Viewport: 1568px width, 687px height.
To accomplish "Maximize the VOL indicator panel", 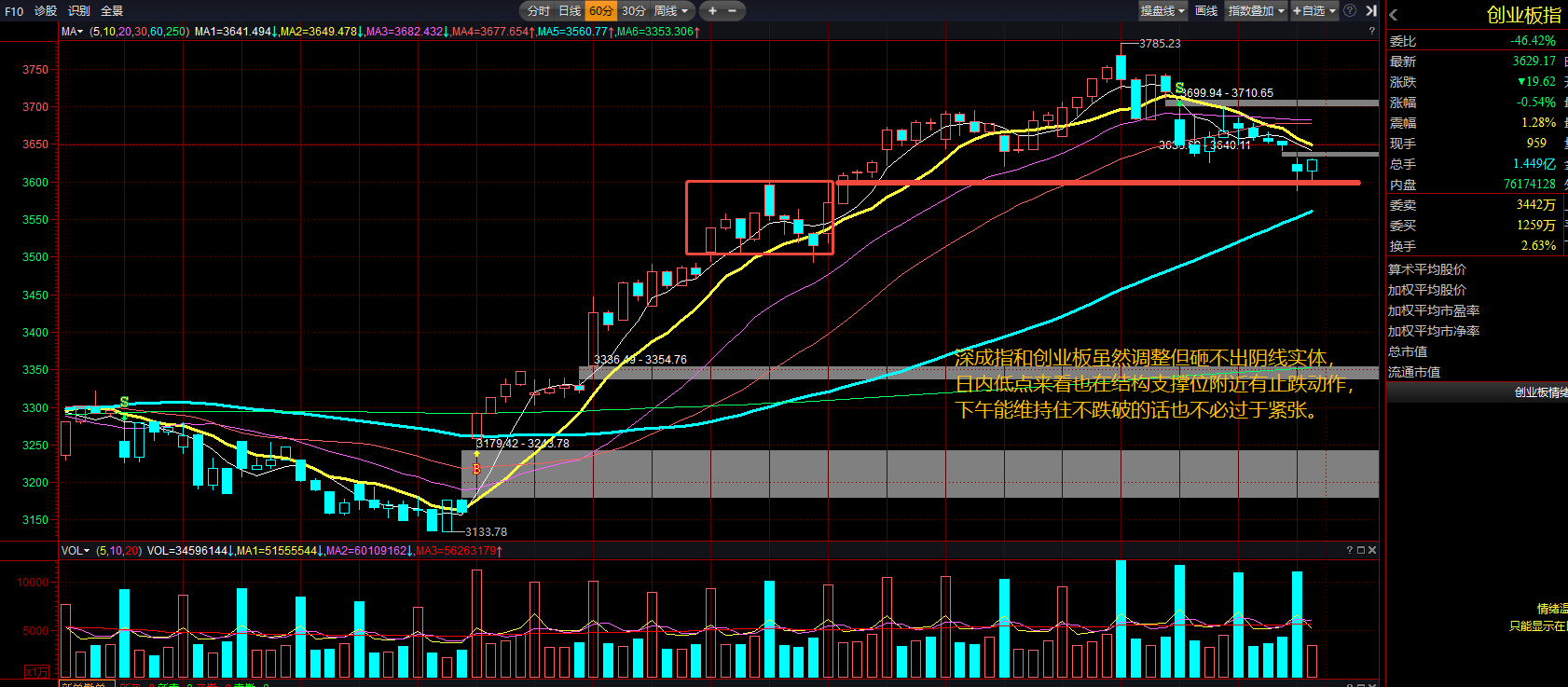I will click(1360, 550).
